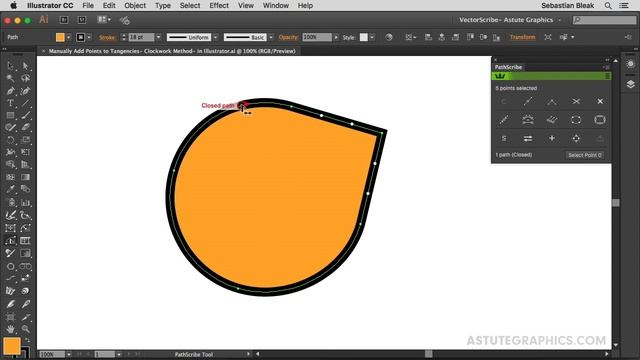Select the Paintbrush tool
This screenshot has height=360, width=640.
tap(26, 116)
